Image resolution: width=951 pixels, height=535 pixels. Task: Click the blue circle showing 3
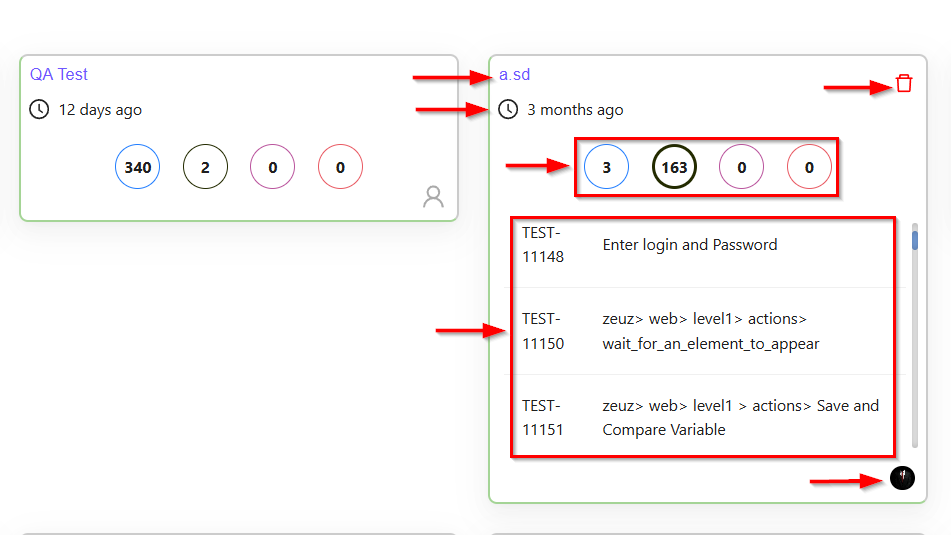[606, 167]
